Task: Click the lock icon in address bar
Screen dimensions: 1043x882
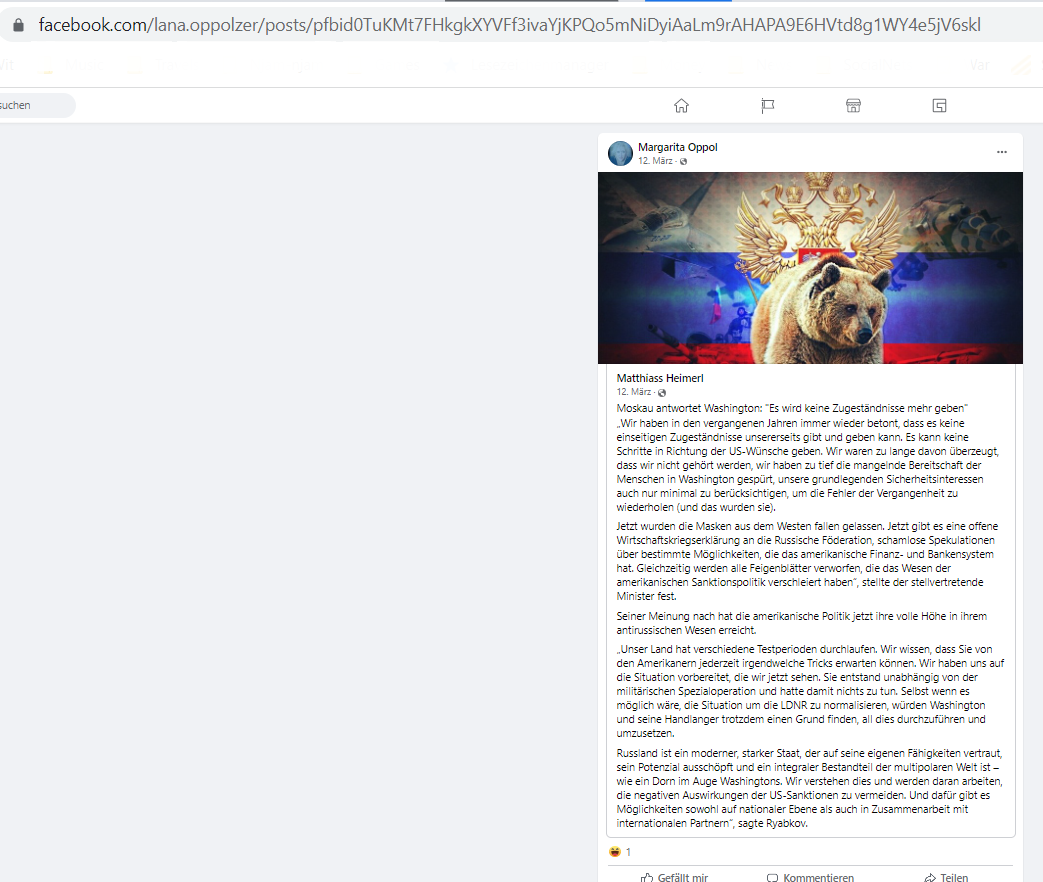Action: point(19,25)
